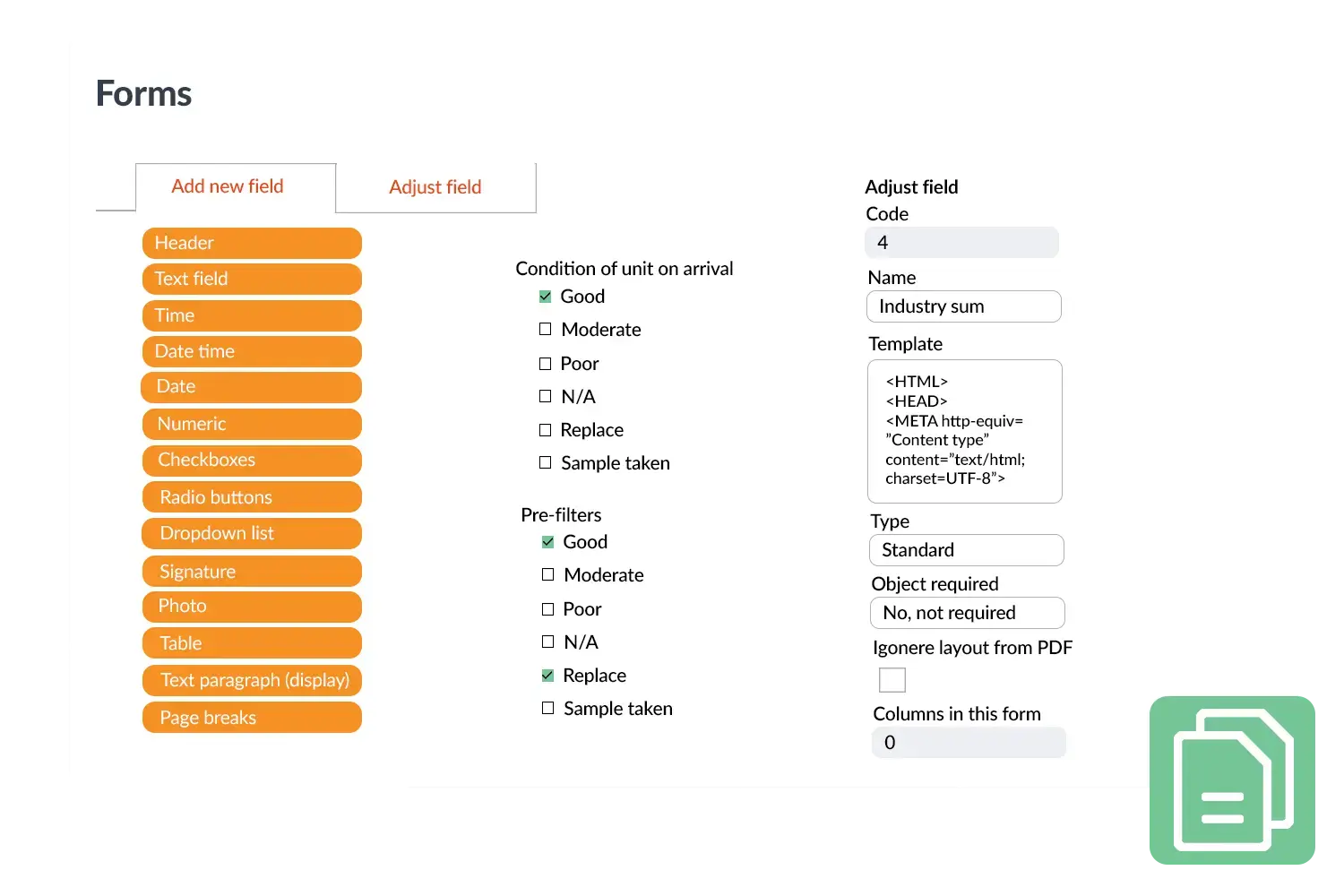Click the green documents copy icon
This screenshot has width=1344, height=896.
tap(1233, 781)
